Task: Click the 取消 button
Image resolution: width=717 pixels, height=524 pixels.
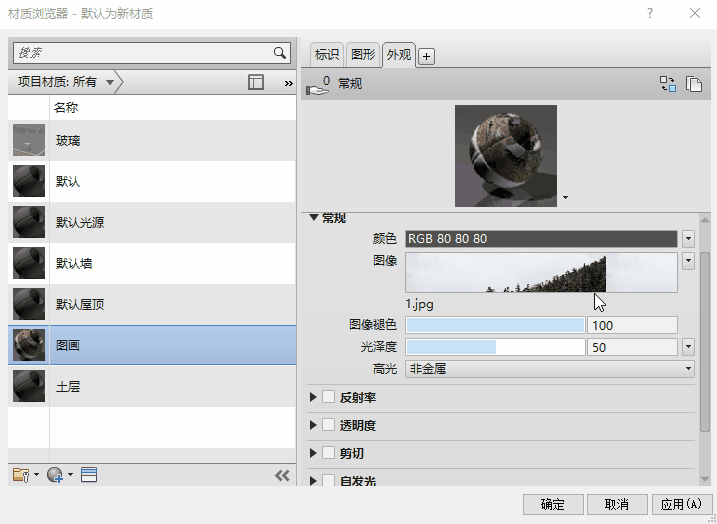Action: click(x=617, y=504)
